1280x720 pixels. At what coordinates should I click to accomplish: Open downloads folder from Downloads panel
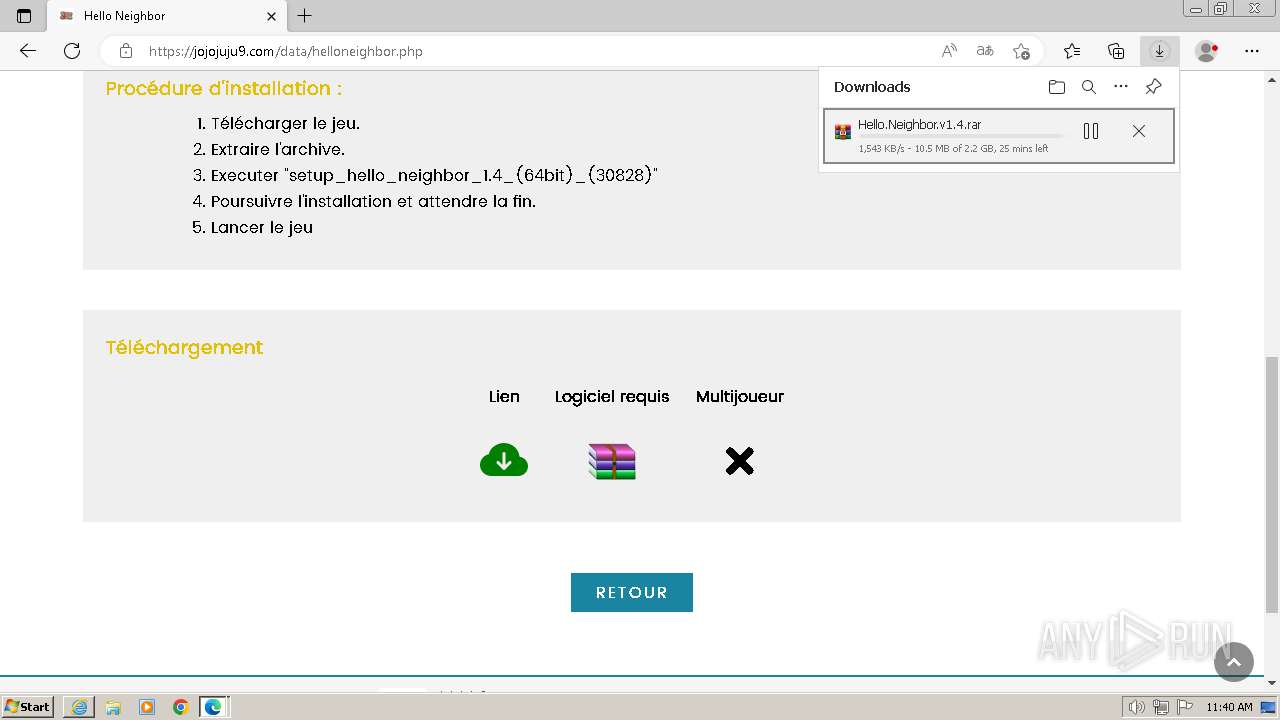[x=1057, y=87]
